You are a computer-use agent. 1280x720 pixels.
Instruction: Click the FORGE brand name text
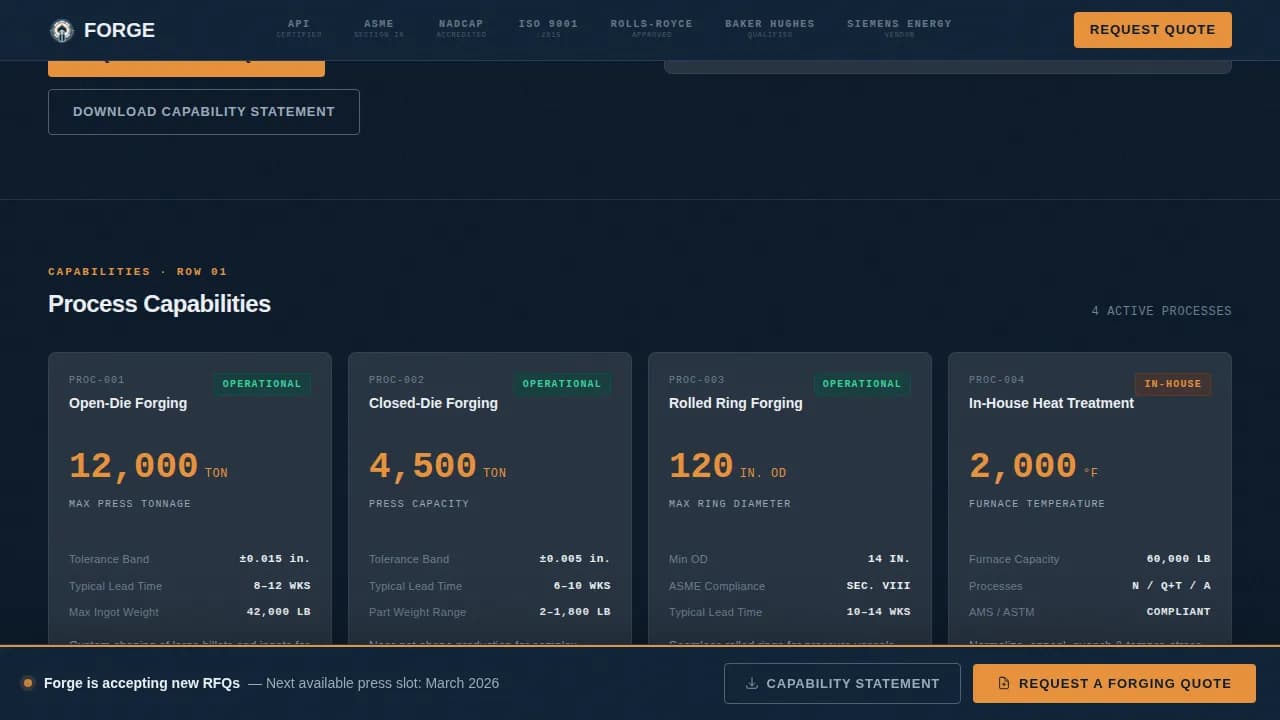119,31
